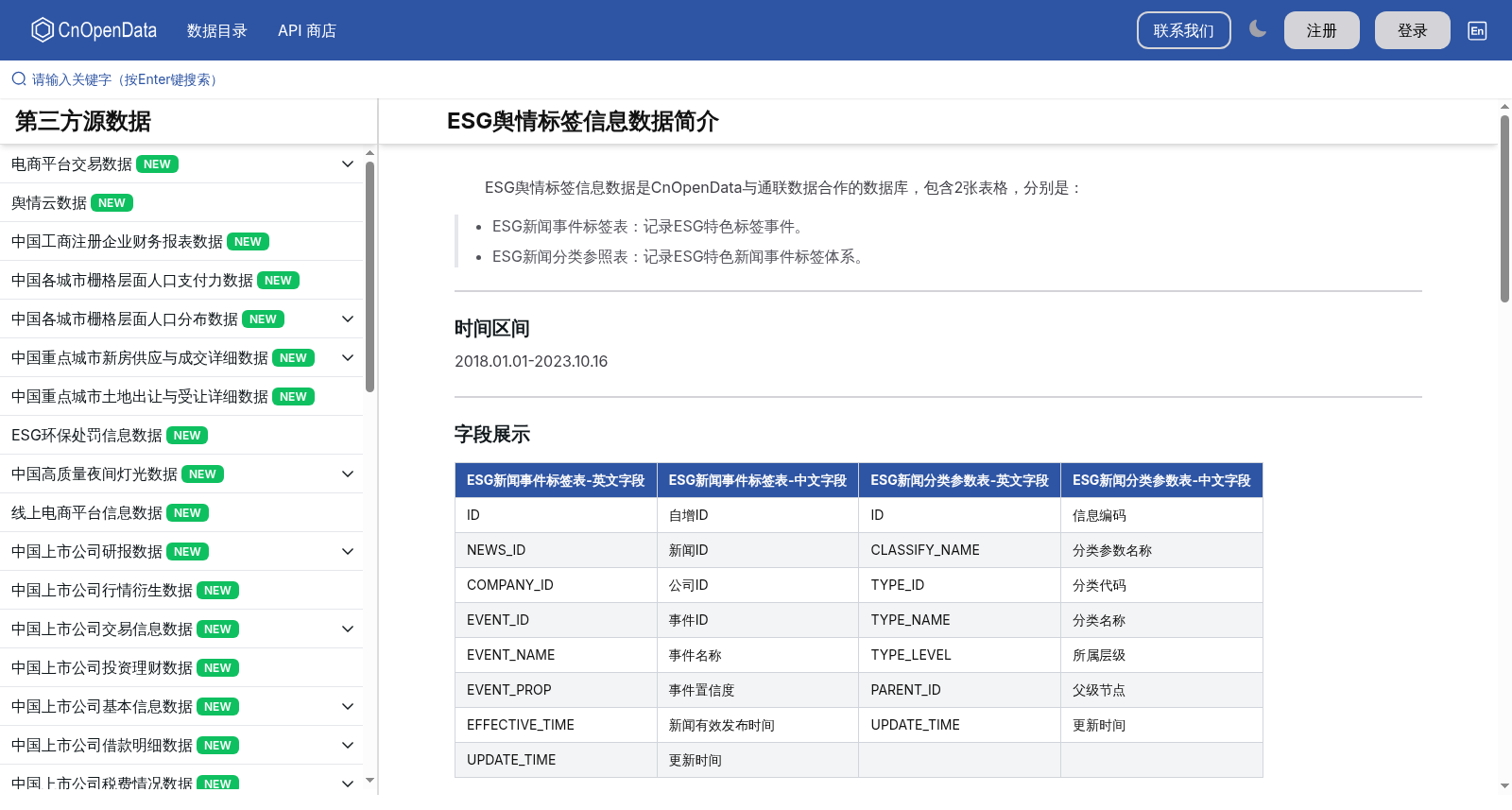1512x810 pixels.
Task: Expand 中国高质量夜间灯光数据 chevron
Action: coord(348,474)
